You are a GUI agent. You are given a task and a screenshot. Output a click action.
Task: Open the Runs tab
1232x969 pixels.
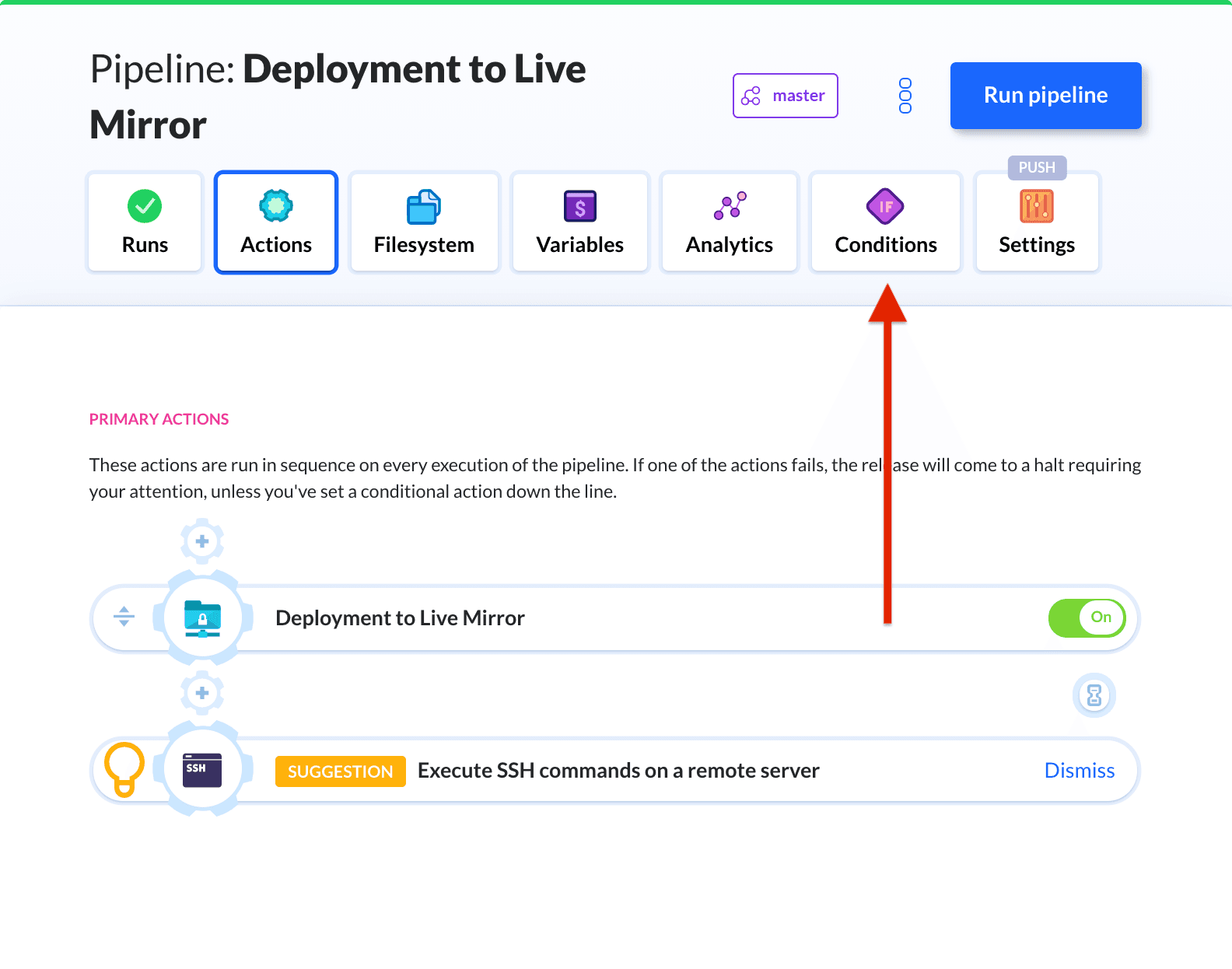(x=145, y=222)
